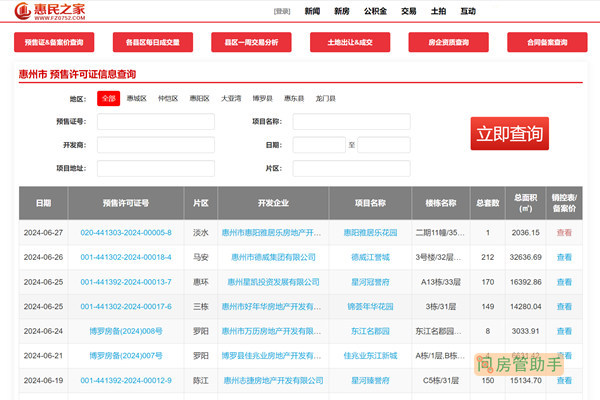This screenshot has width=600, height=400.
Task: Open permit 001-441392-2024-00012-9
Action: (x=126, y=380)
